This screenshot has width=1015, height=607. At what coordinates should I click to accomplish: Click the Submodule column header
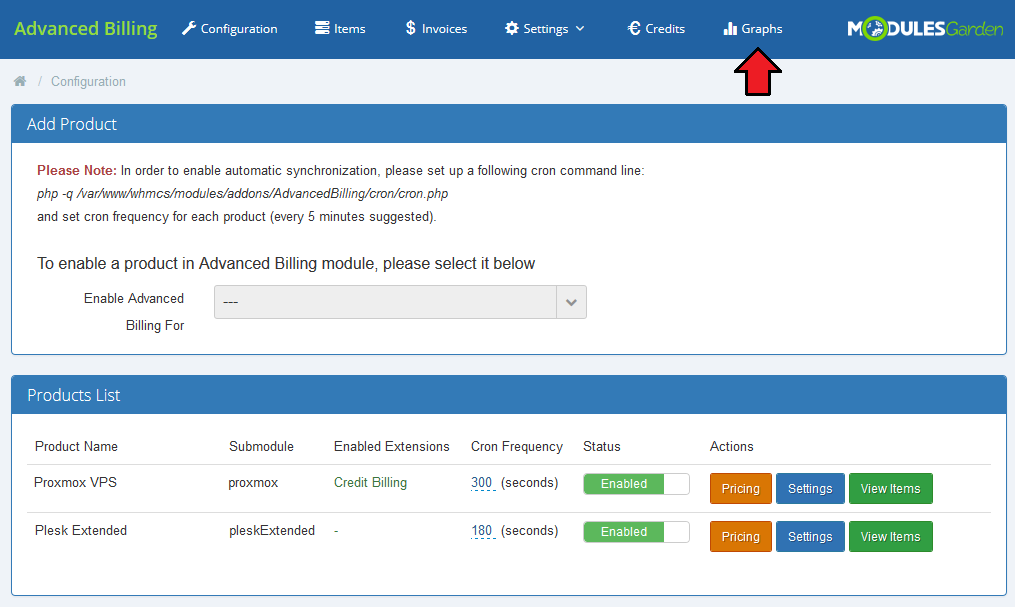click(x=262, y=447)
